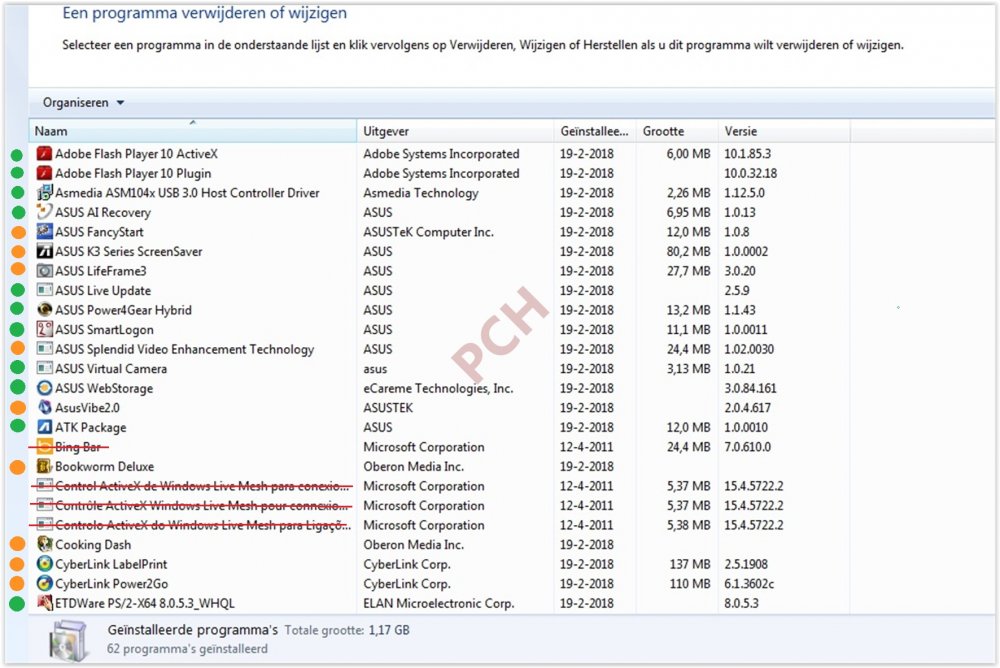Click 'eCareme Technologies, Inc.' publisher cell

coord(438,389)
